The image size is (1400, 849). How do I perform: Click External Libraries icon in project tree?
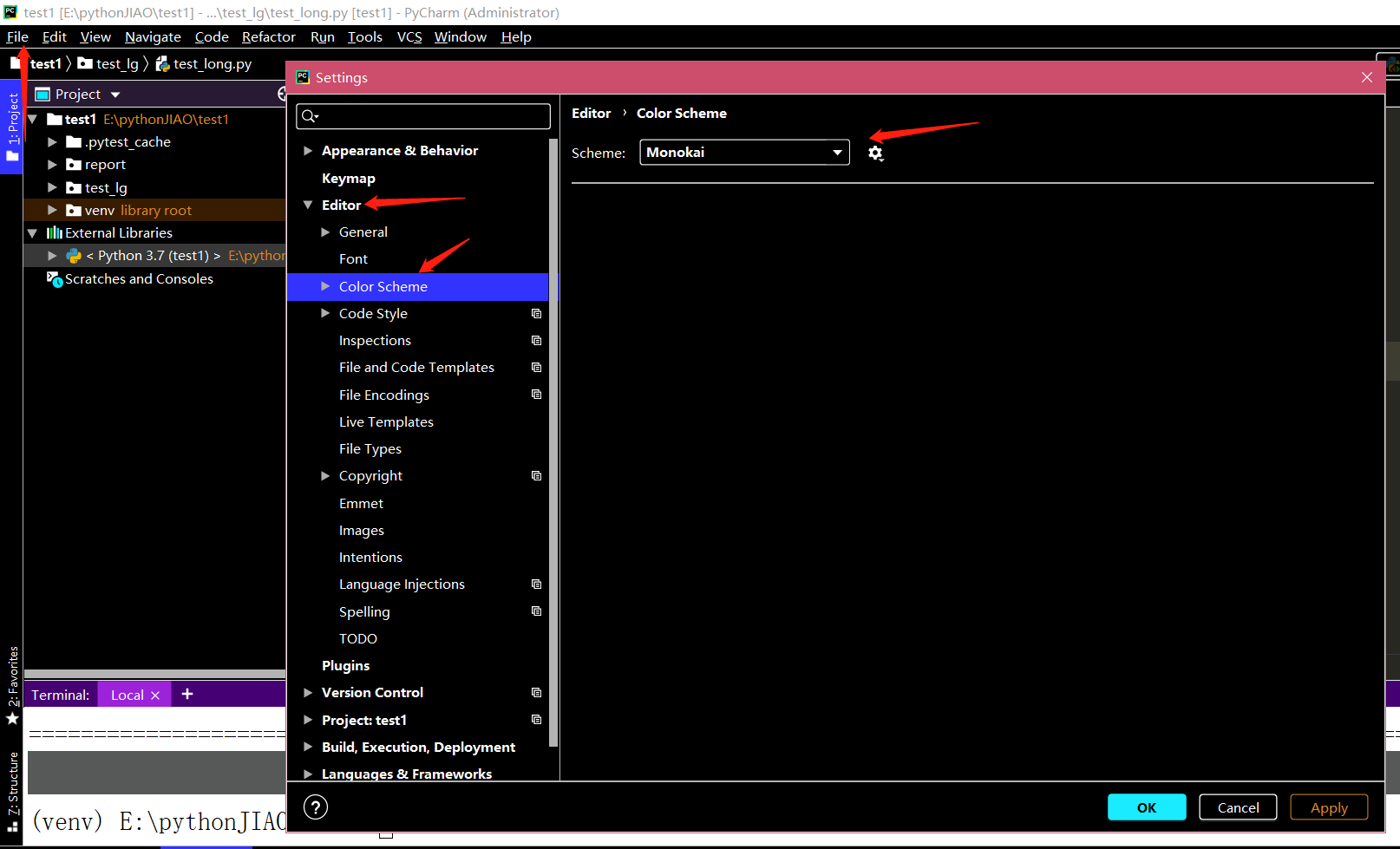pos(55,233)
